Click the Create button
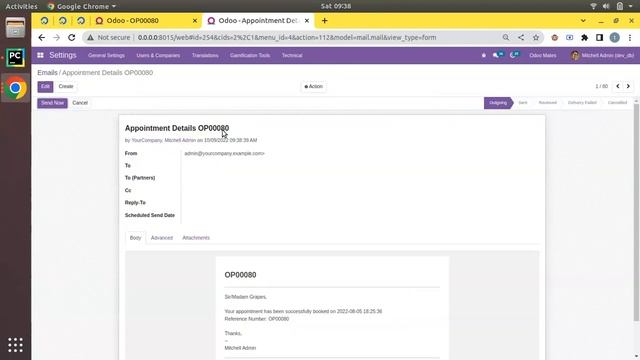This screenshot has height=360, width=640. (66, 87)
